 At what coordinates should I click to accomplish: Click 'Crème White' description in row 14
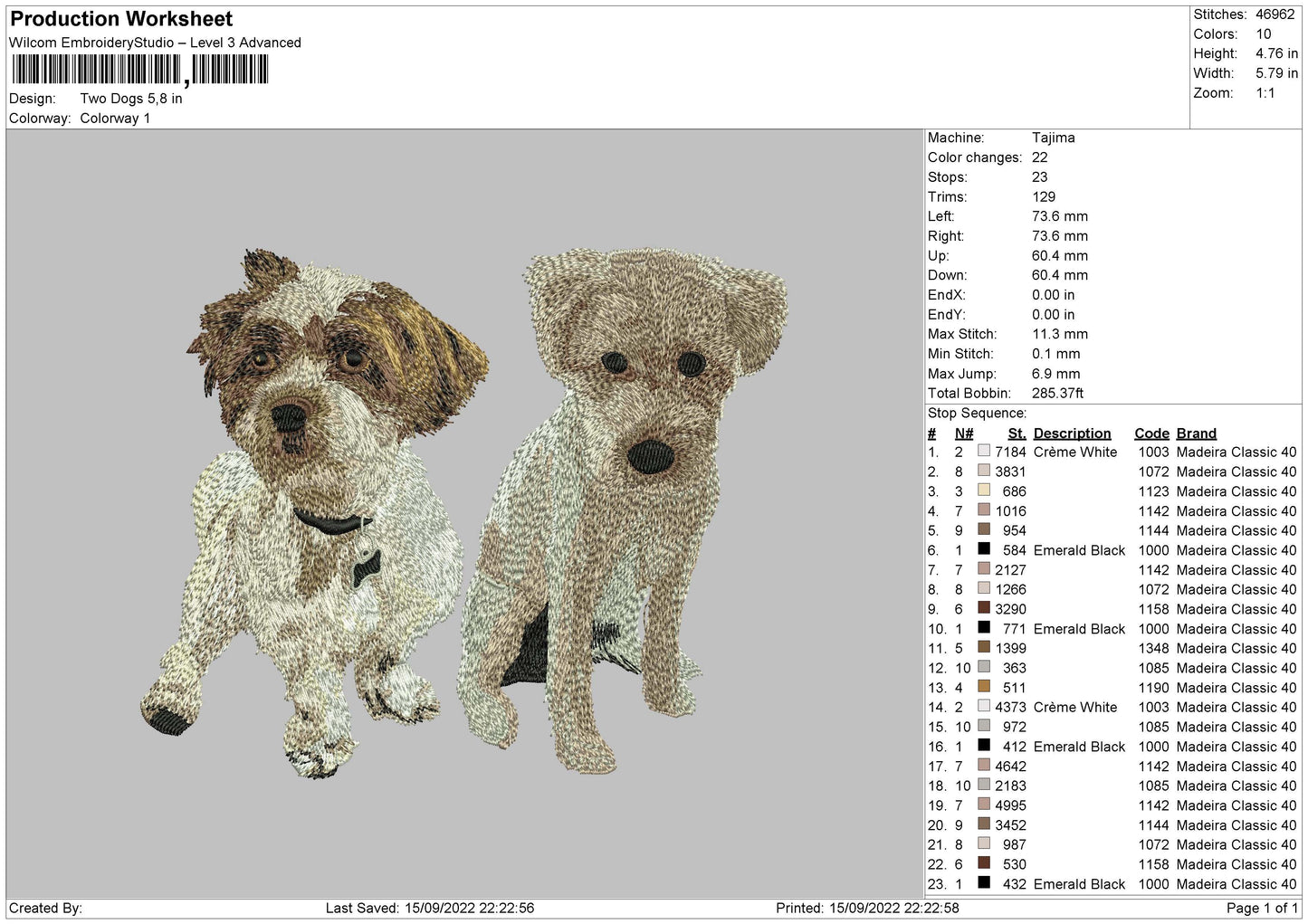coord(1075,707)
